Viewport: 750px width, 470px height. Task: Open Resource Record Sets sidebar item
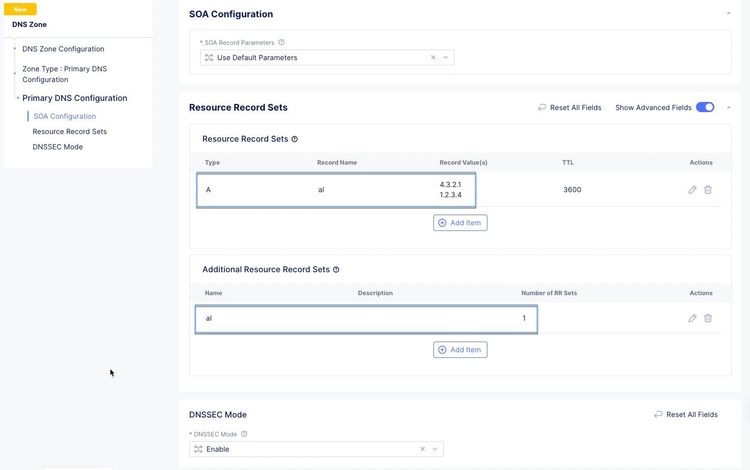[70, 131]
